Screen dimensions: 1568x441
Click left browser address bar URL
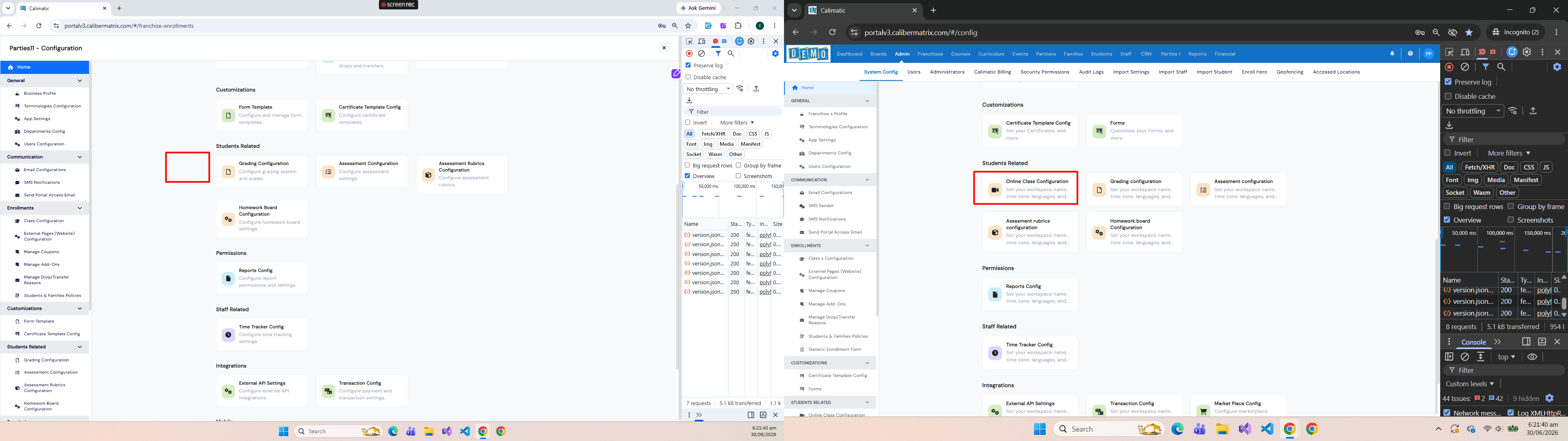[x=129, y=26]
